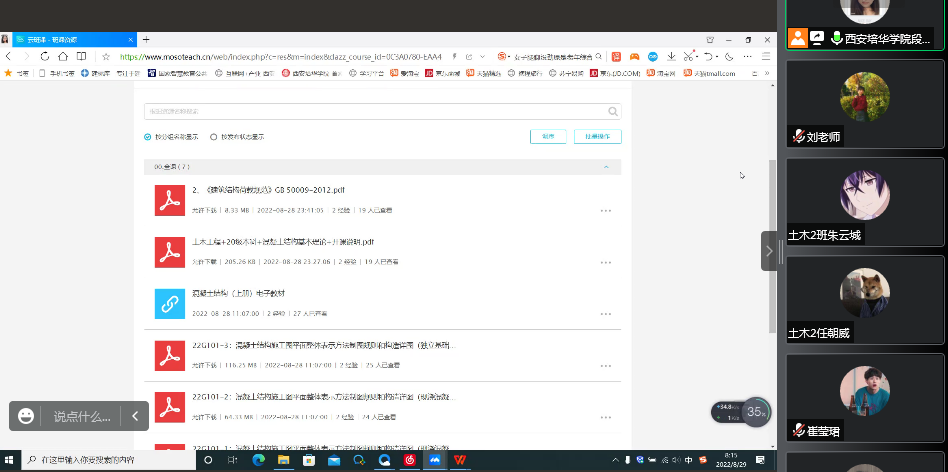This screenshot has width=948, height=472.
Task: Click the 批量操作 button
Action: pos(597,137)
